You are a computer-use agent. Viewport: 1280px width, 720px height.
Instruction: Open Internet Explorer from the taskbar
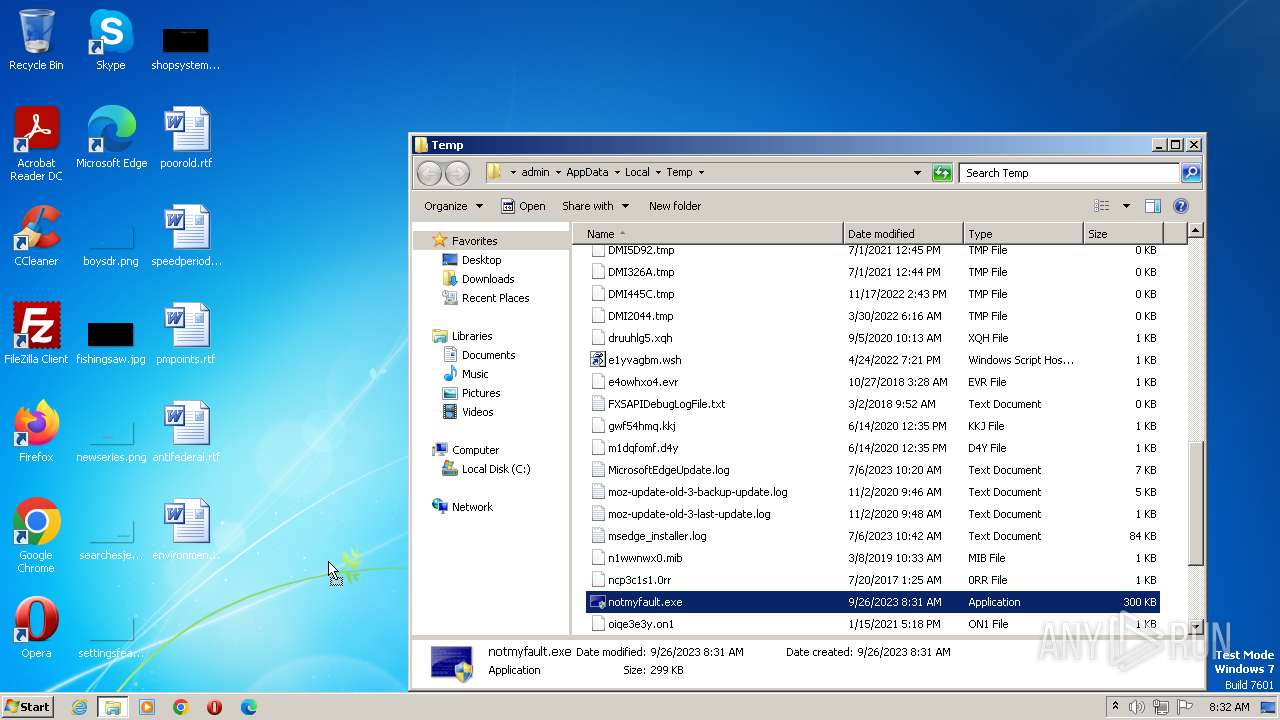point(79,707)
